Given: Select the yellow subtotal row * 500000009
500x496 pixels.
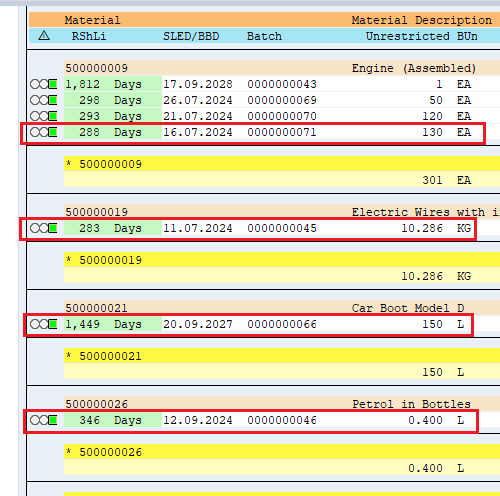Looking at the screenshot, I should 282,164.
